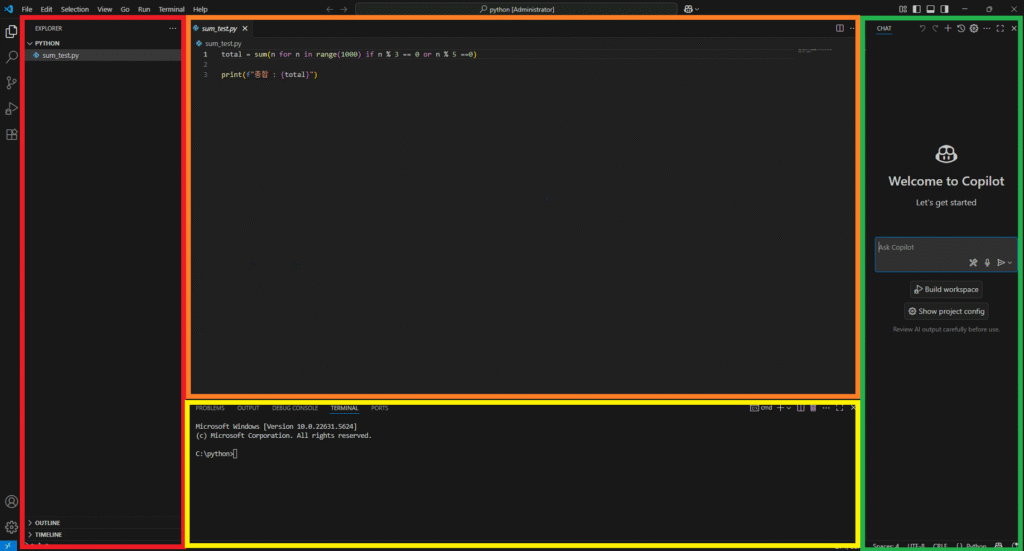Image resolution: width=1024 pixels, height=551 pixels.
Task: Open Copilot dropdown arrow in title bar
Action: pos(697,9)
